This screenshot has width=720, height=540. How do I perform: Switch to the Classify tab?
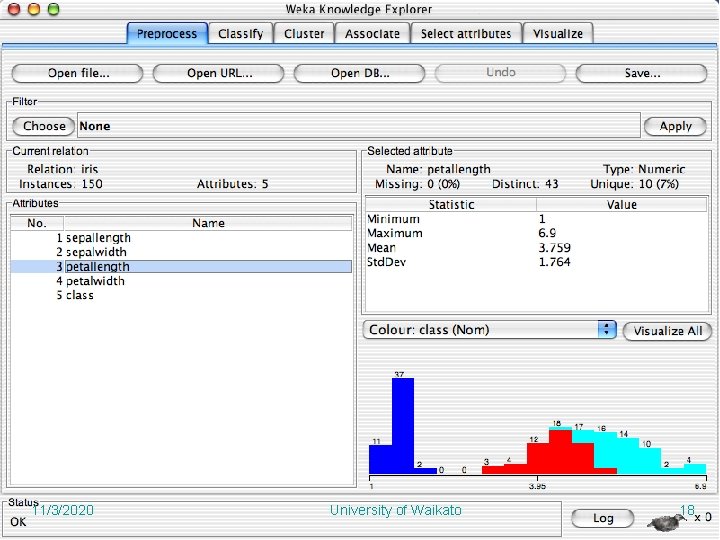(x=241, y=34)
